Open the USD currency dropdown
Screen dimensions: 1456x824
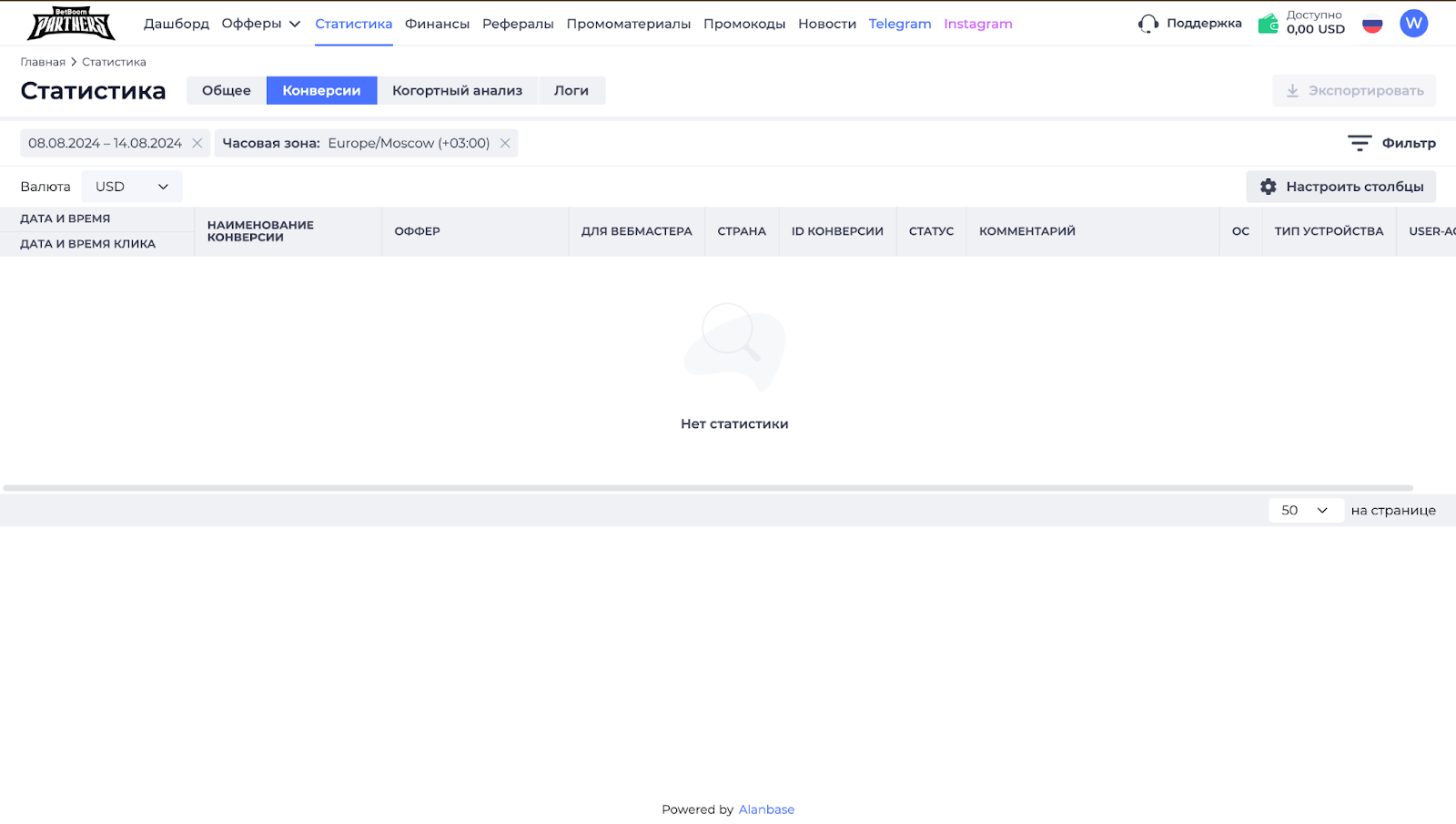click(132, 187)
